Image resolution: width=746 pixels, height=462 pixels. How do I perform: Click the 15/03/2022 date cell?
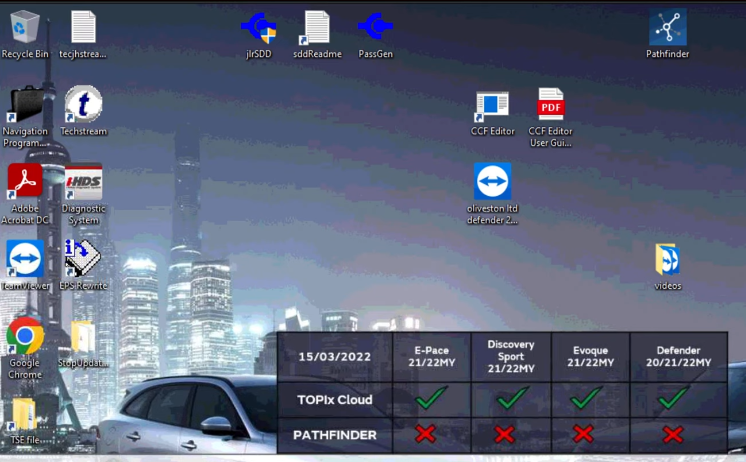(334, 357)
